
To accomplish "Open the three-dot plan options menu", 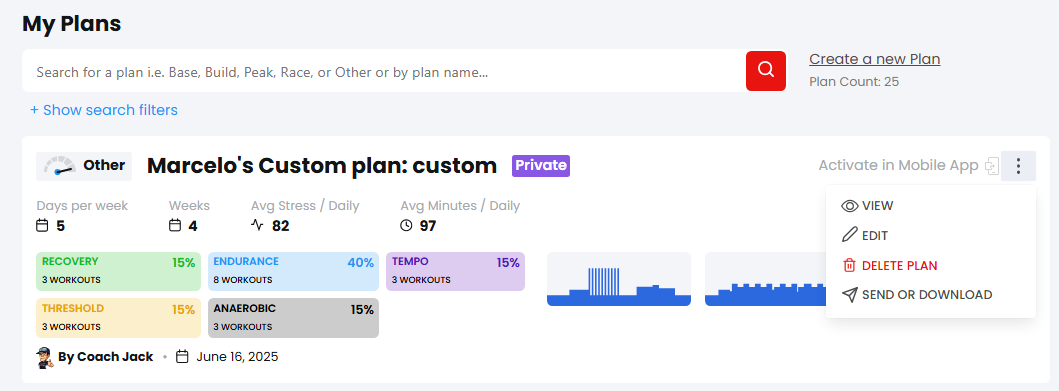I will point(1018,165).
